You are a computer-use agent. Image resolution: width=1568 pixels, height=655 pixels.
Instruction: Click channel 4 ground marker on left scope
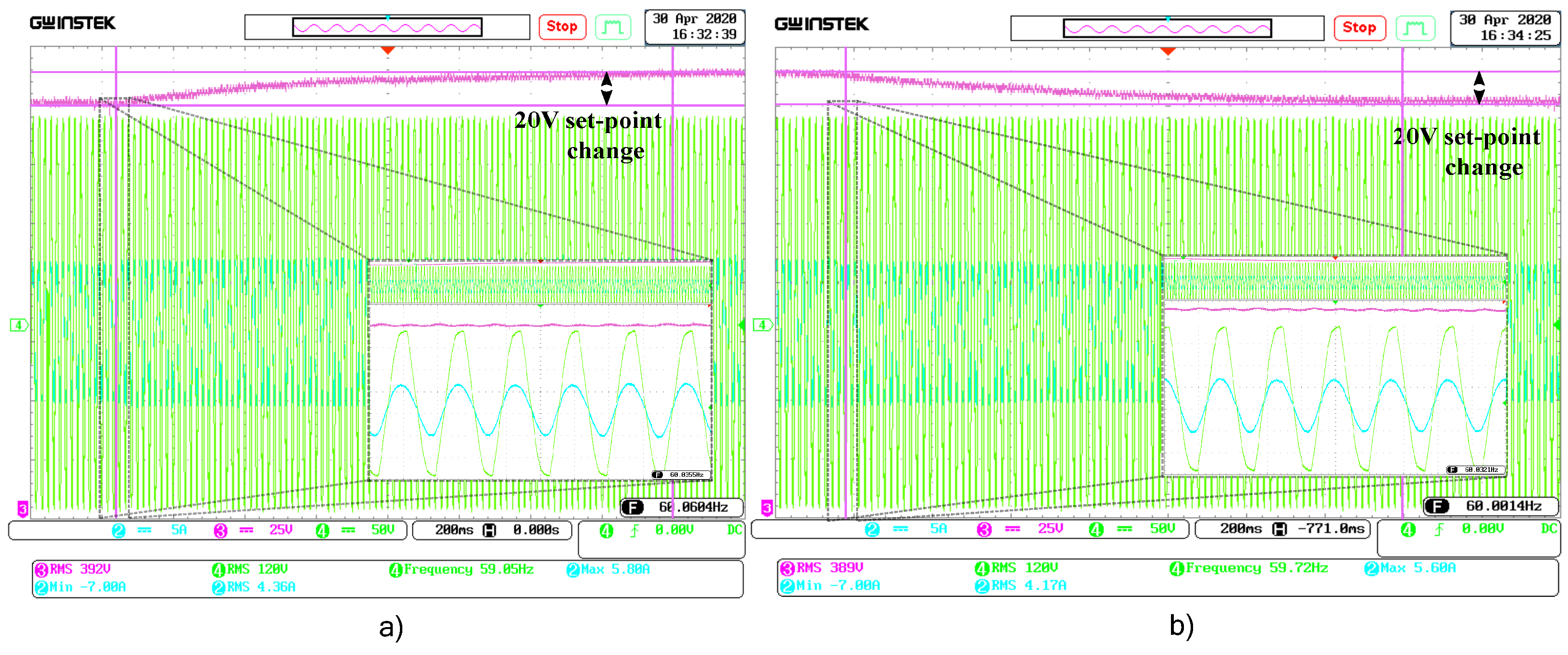tap(18, 325)
